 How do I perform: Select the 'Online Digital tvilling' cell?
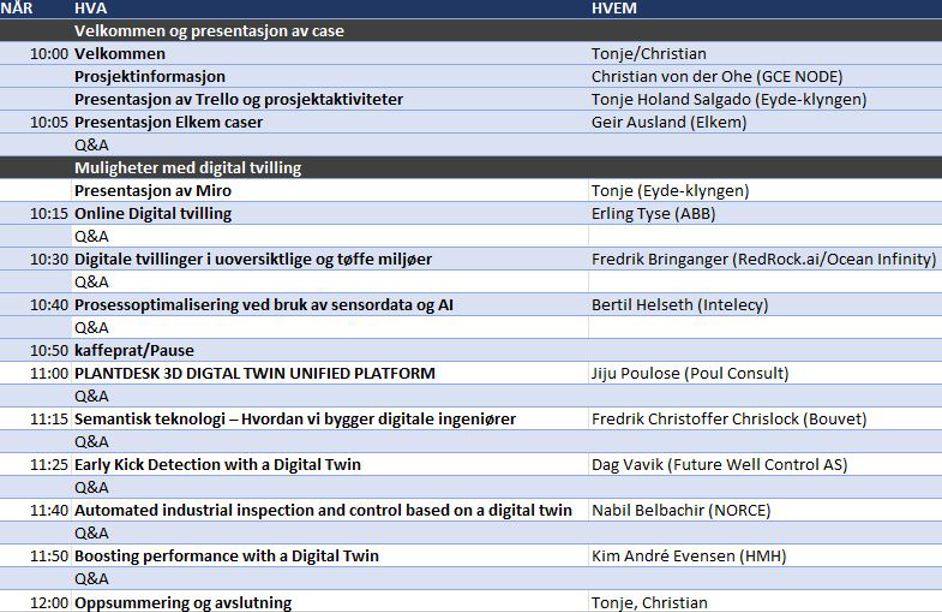click(x=153, y=214)
